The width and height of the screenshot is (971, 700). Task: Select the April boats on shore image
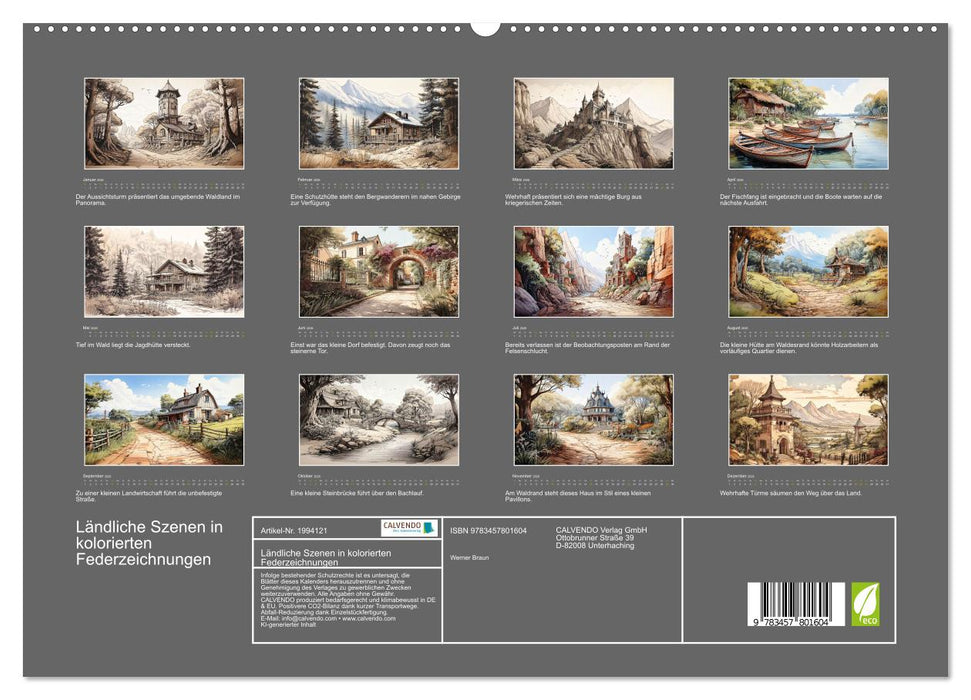(808, 123)
